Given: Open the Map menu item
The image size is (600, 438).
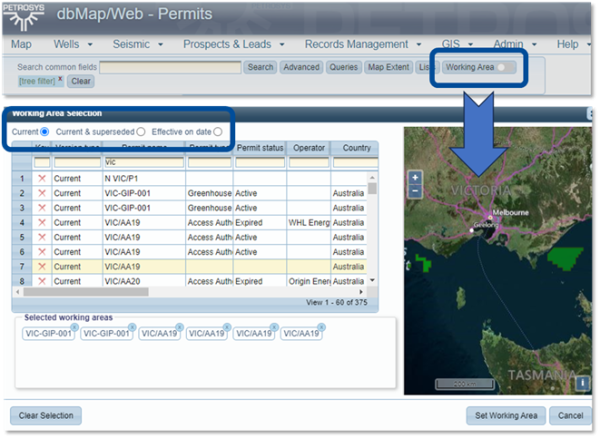Looking at the screenshot, I should [21, 44].
